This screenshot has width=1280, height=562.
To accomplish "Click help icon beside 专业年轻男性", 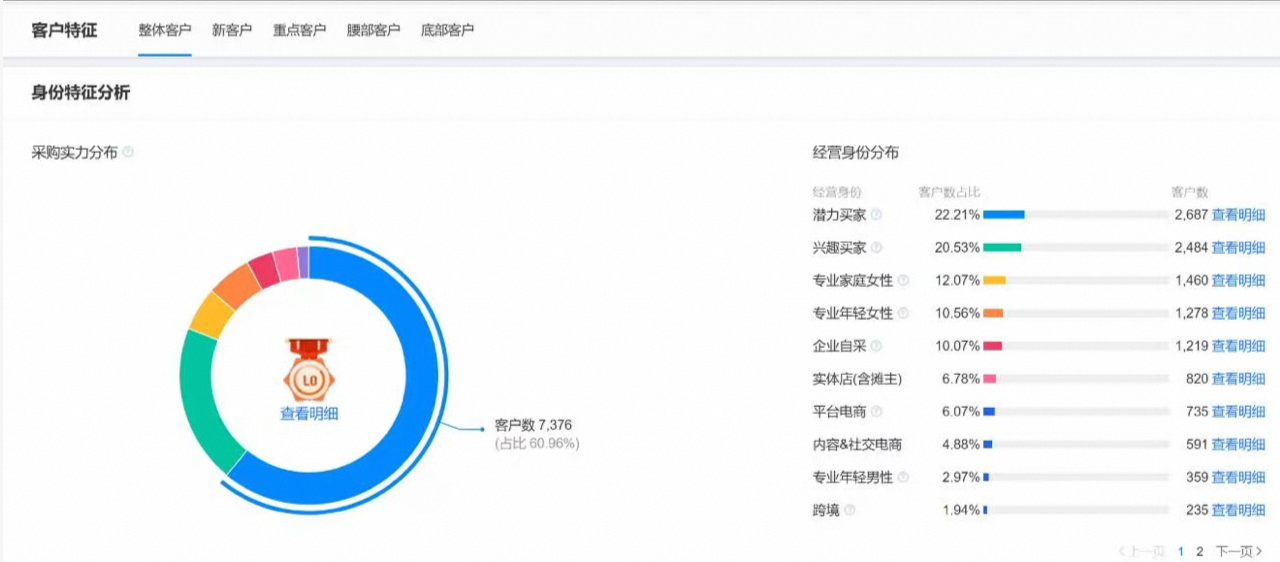I will point(903,478).
